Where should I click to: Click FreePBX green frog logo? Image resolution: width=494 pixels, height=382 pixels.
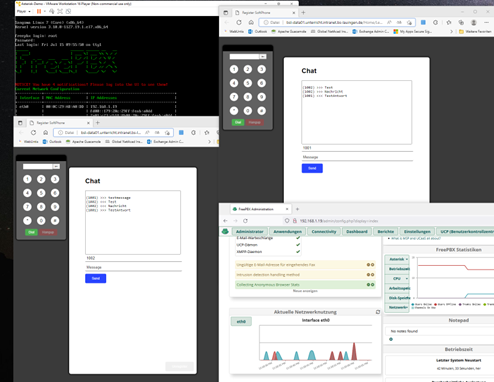225,231
